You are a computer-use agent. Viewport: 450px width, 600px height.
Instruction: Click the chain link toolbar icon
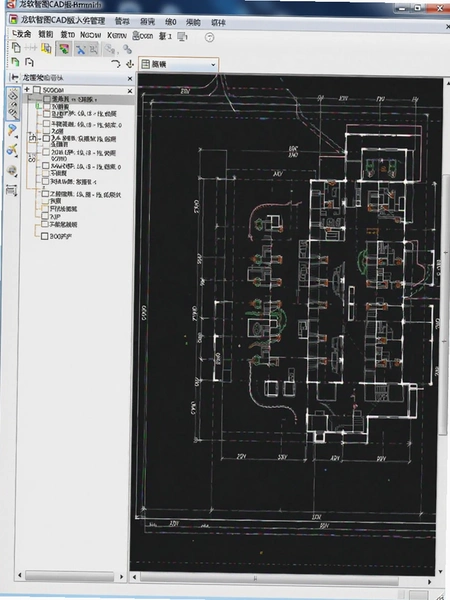pos(127,49)
